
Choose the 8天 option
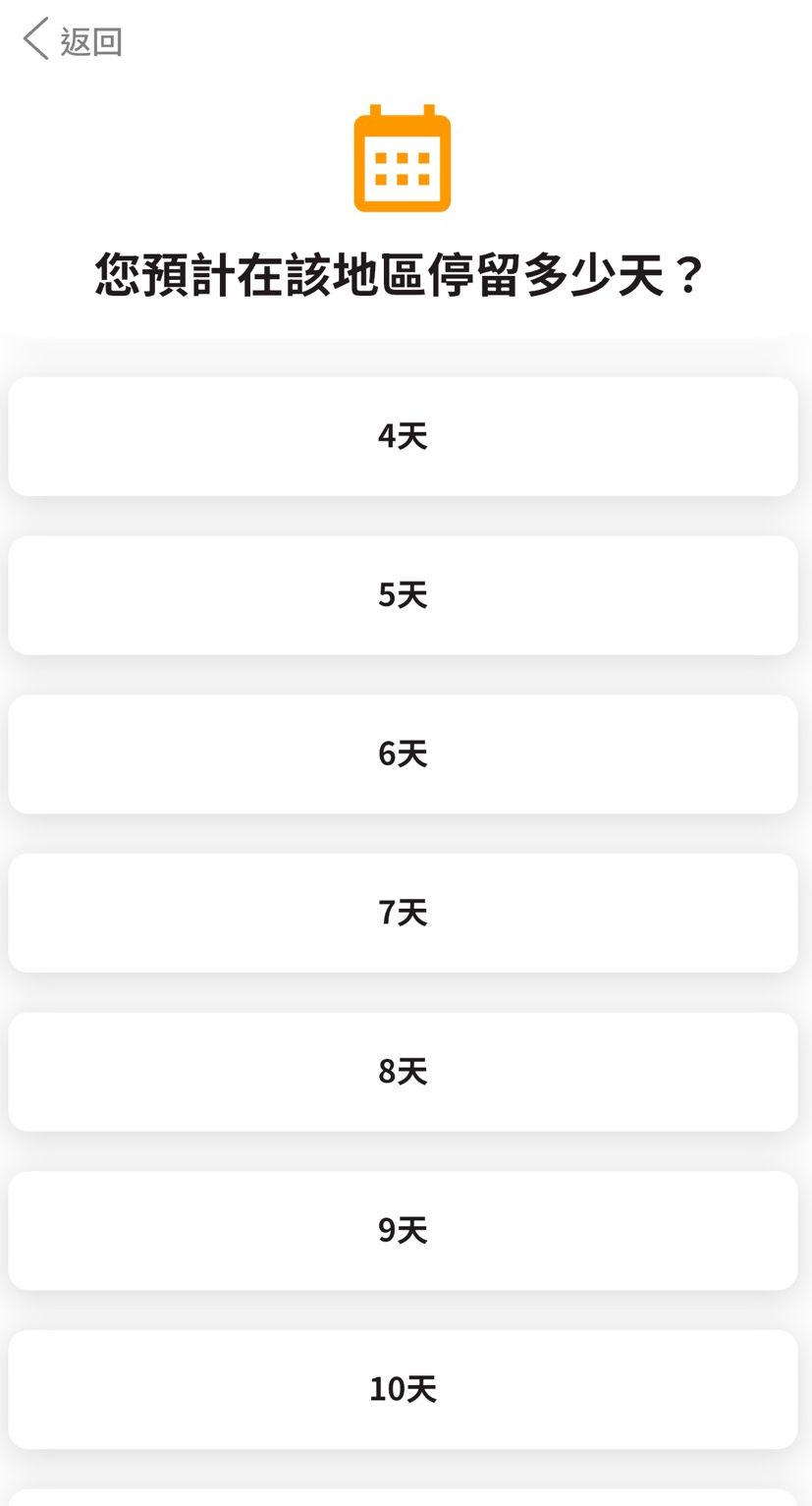coord(403,1072)
